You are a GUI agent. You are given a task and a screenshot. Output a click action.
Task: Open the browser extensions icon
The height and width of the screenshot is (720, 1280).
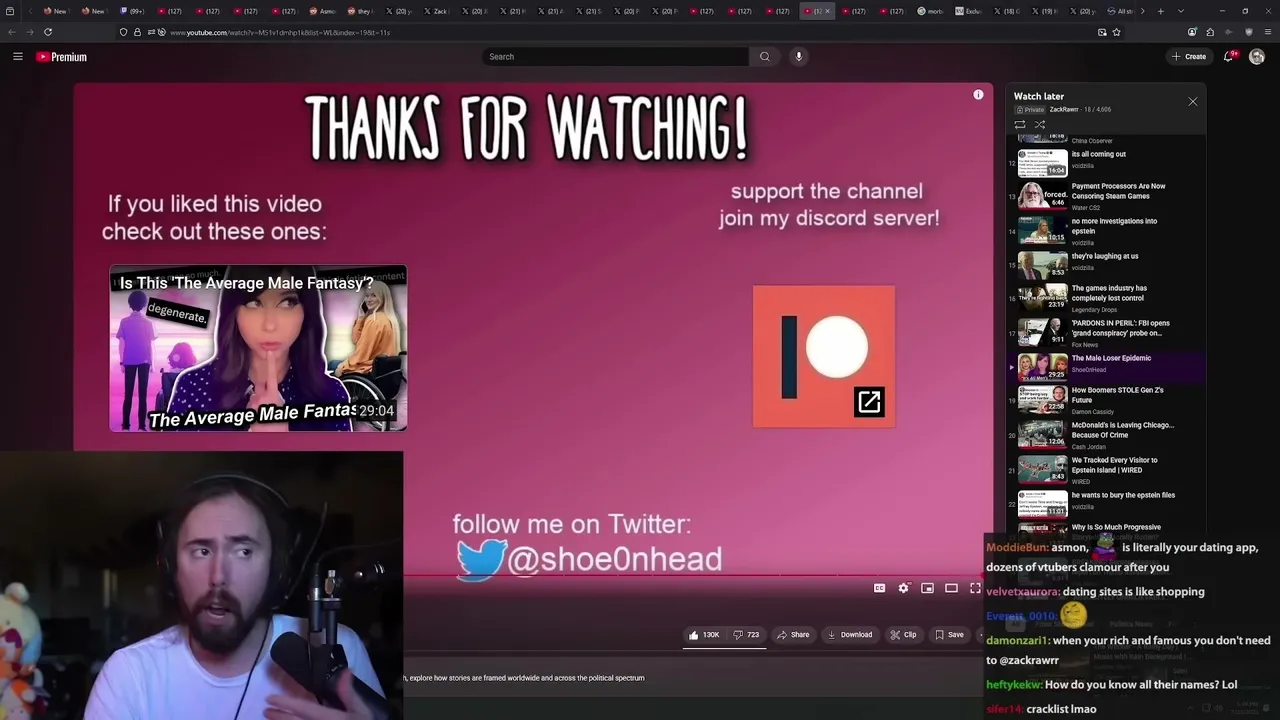[x=1210, y=32]
